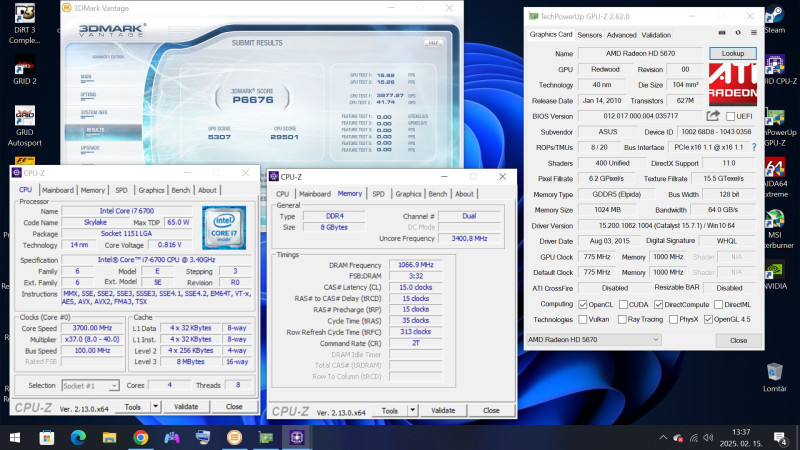Open the Socket #1 selection dropdown
The height and width of the screenshot is (450, 800).
(90, 386)
